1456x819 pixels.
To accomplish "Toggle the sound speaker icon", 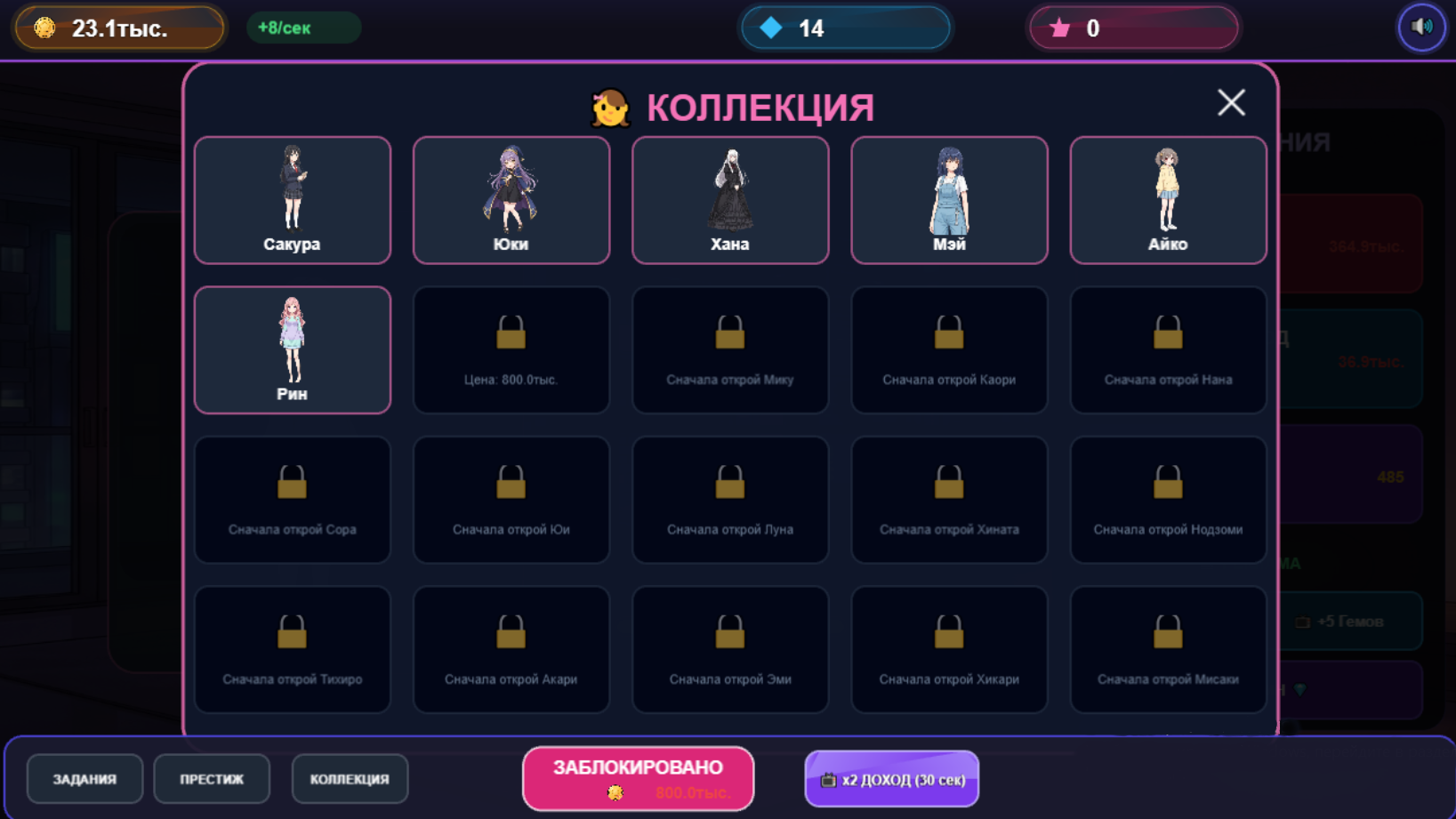I will point(1421,28).
